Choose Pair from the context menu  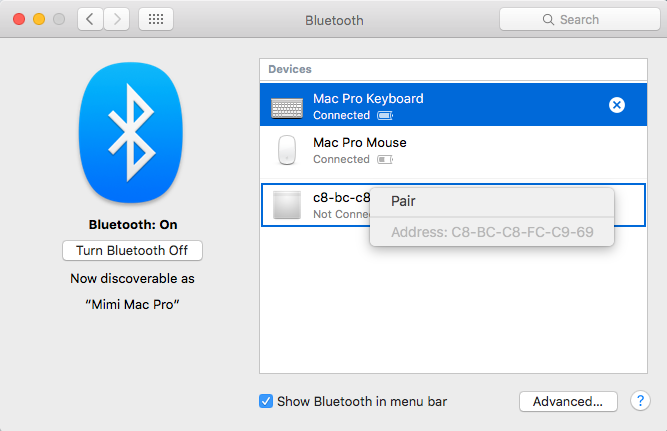492,201
